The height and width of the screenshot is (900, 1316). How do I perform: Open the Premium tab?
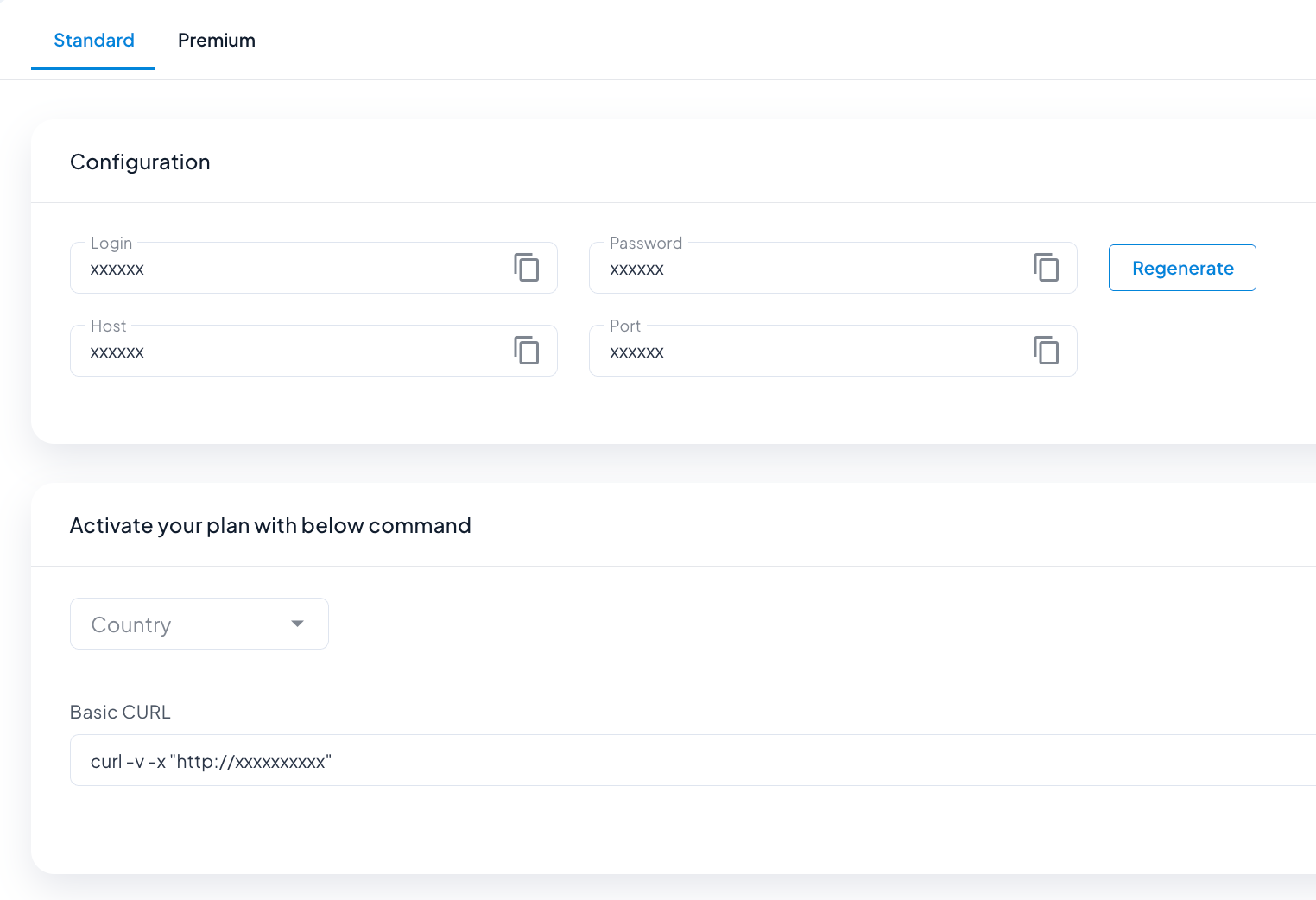pyautogui.click(x=217, y=41)
